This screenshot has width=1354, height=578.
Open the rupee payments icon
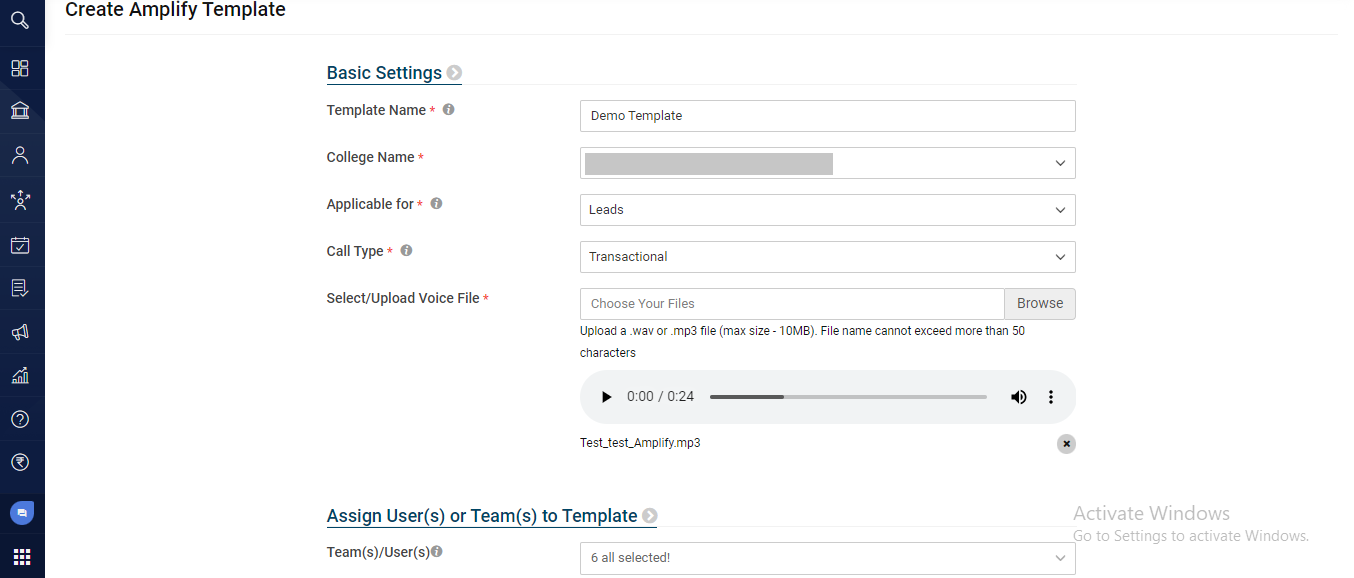click(x=20, y=462)
